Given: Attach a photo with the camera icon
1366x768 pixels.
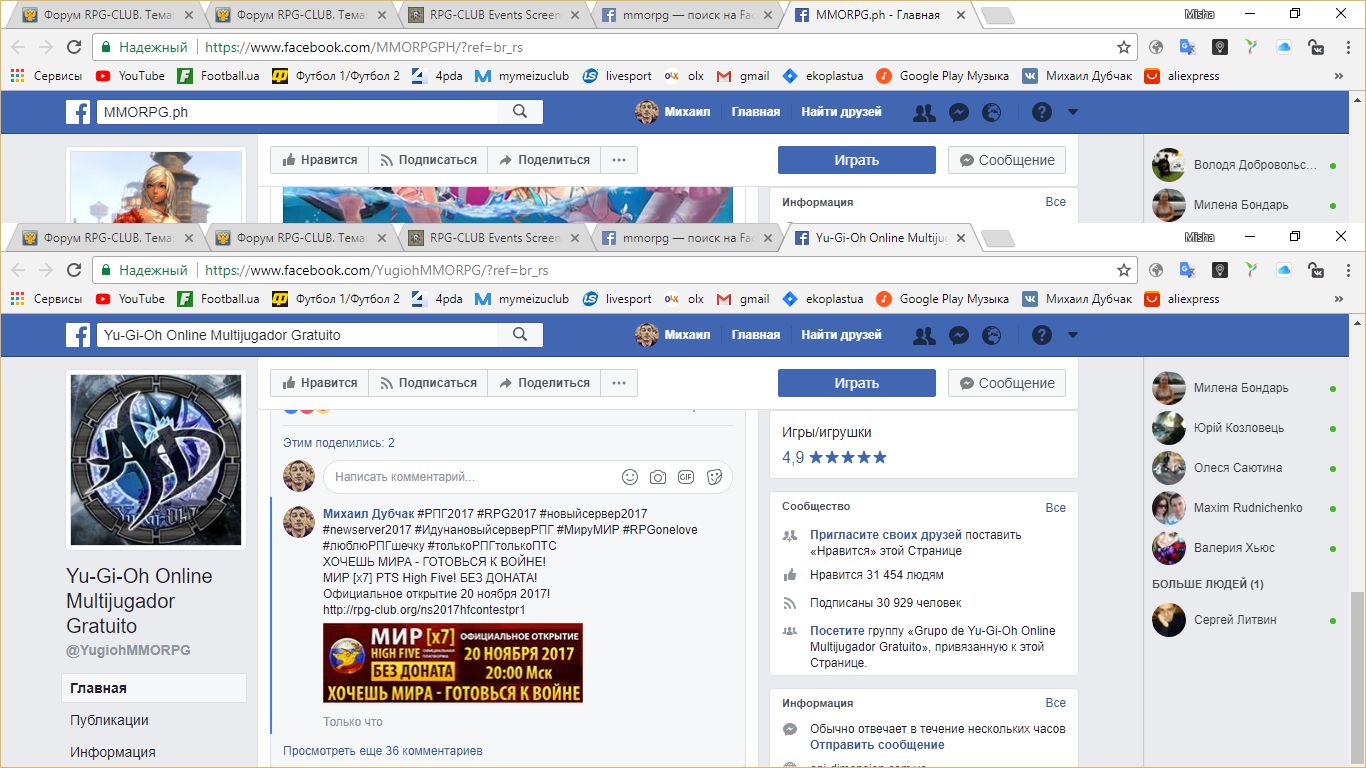Looking at the screenshot, I should coord(658,477).
